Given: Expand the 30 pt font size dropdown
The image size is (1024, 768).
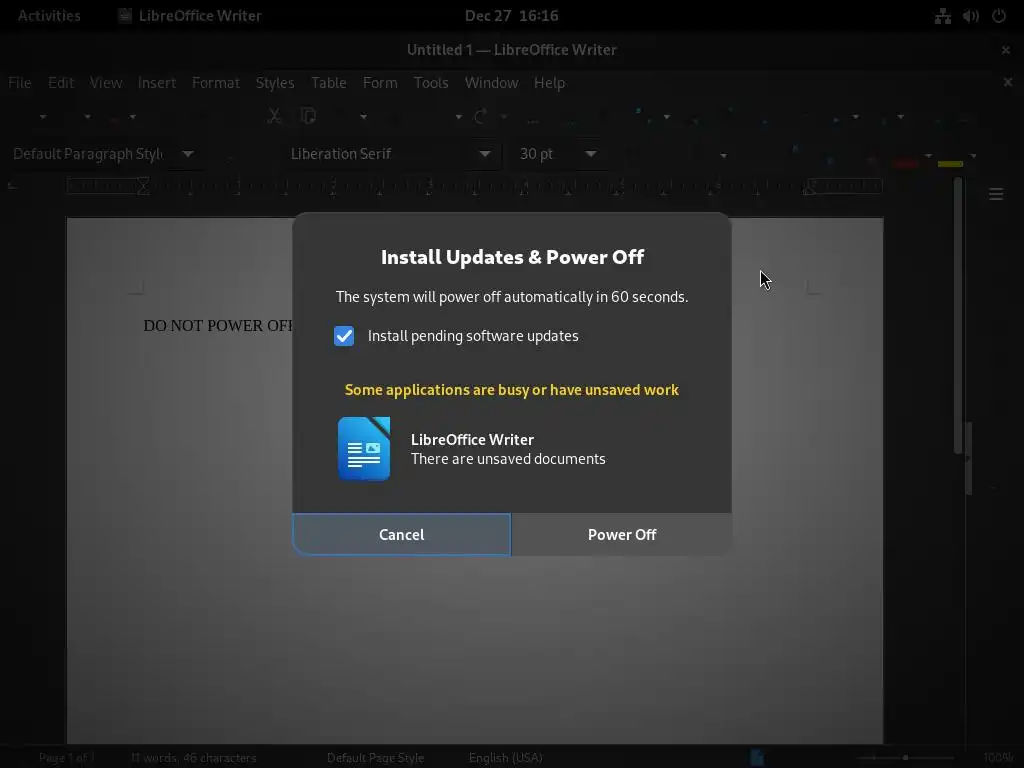Looking at the screenshot, I should tap(590, 154).
